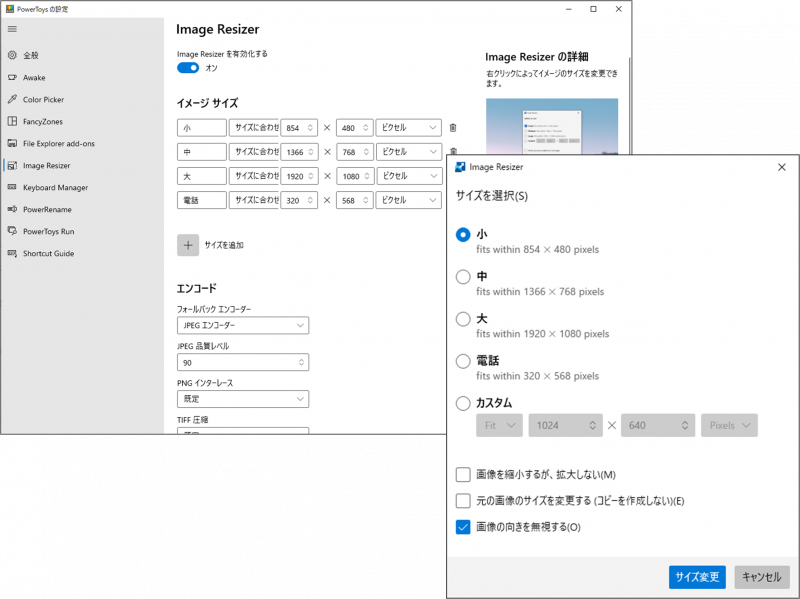Expand the フォールバック エンコーダー JPEG dropdown
The height and width of the screenshot is (599, 800).
243,325
